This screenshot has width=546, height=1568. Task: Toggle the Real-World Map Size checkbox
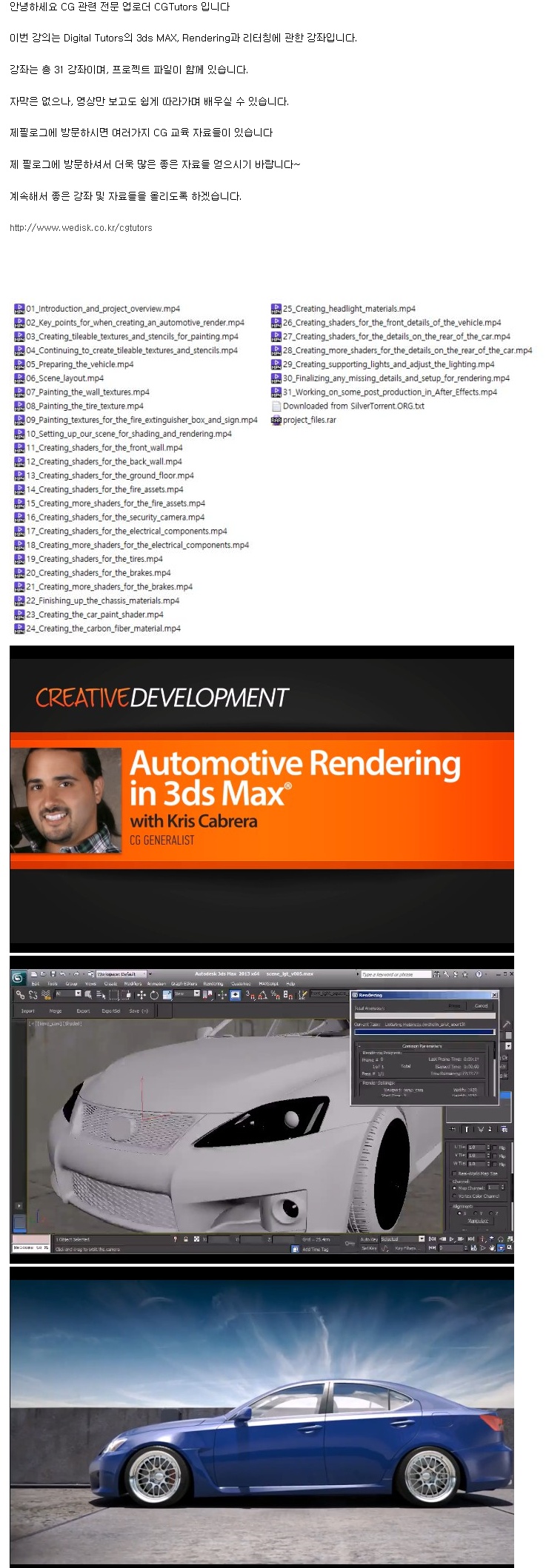point(455,1174)
